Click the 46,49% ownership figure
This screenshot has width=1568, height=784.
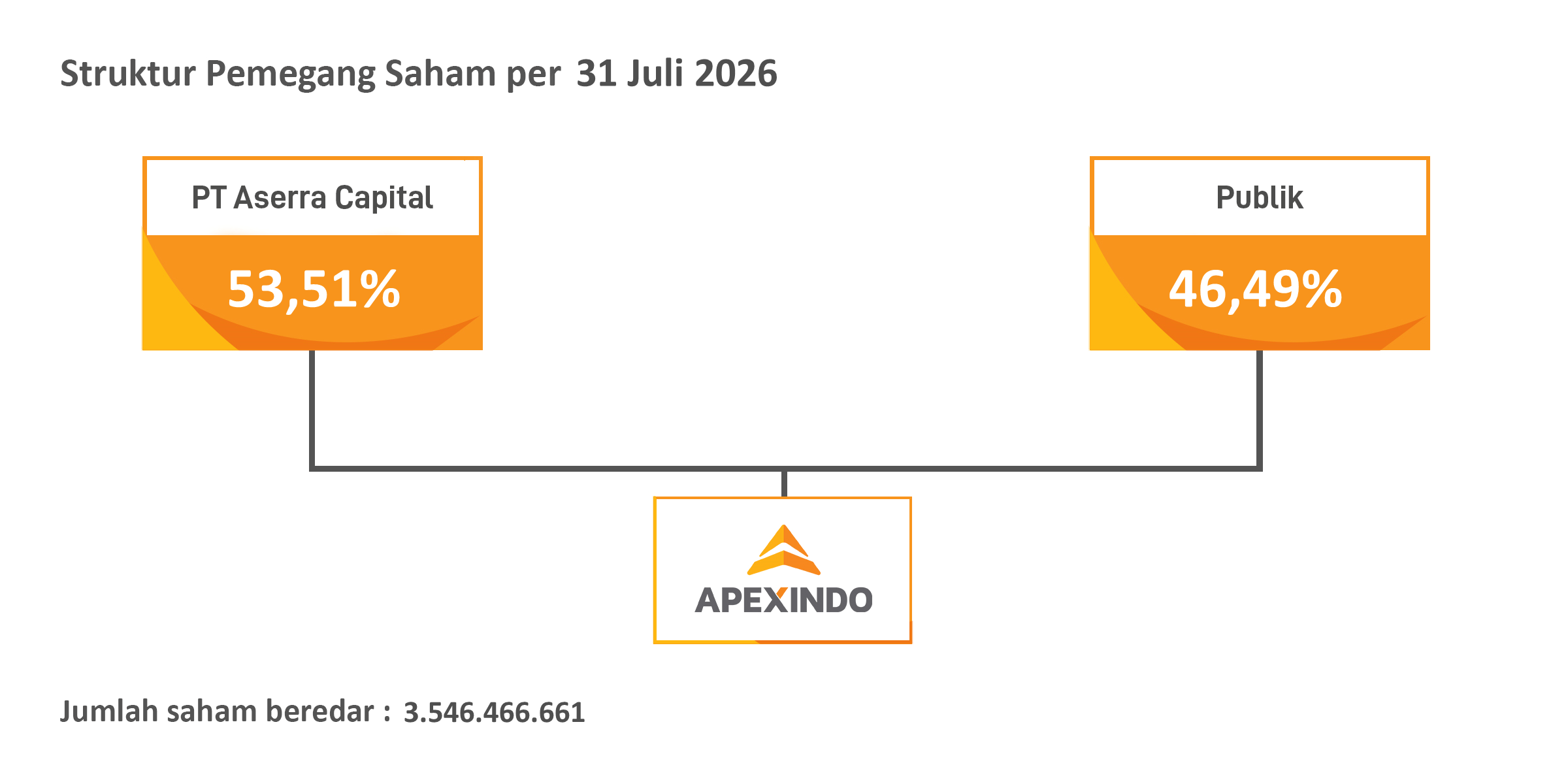tap(1255, 289)
